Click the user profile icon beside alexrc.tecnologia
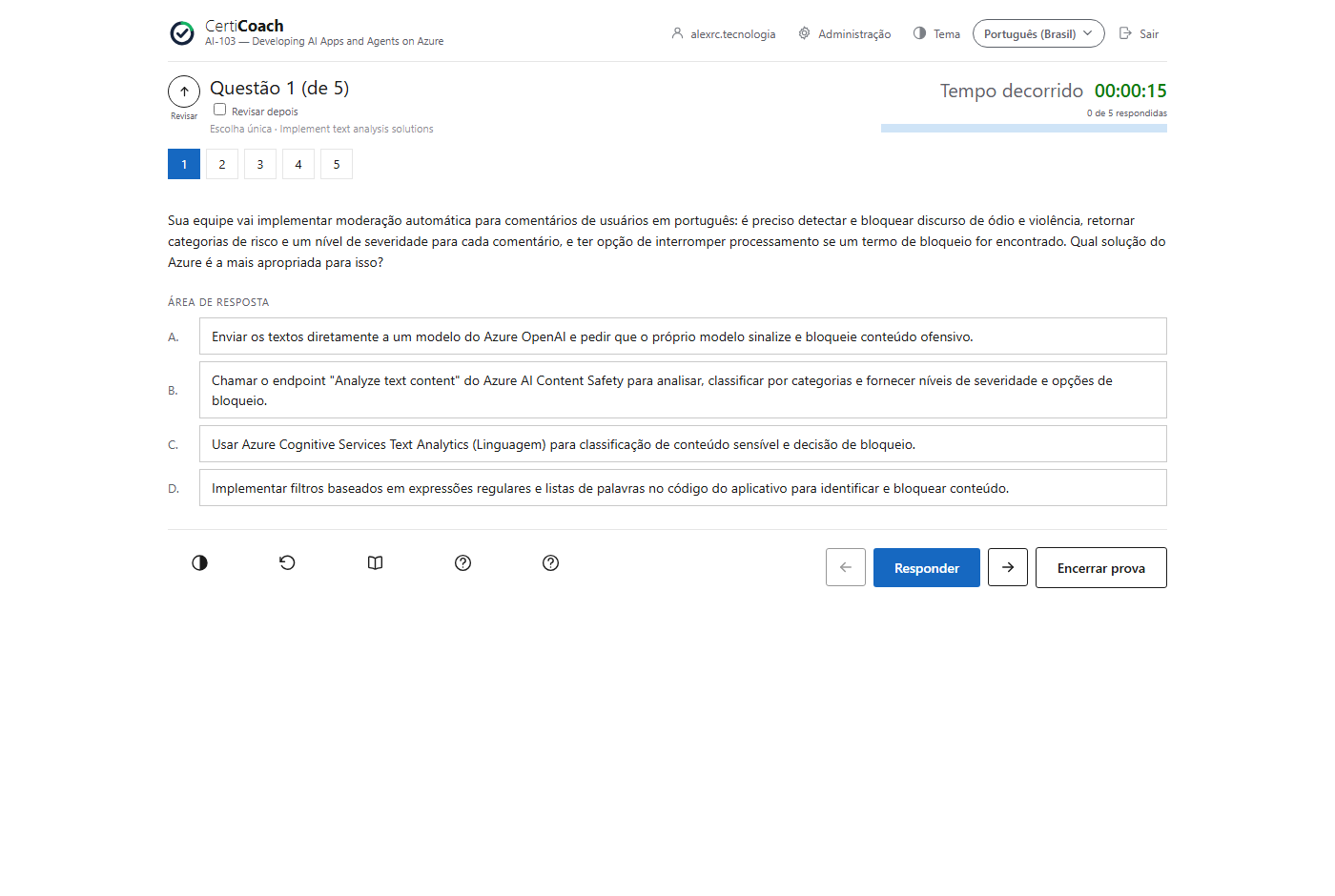 pyautogui.click(x=677, y=33)
